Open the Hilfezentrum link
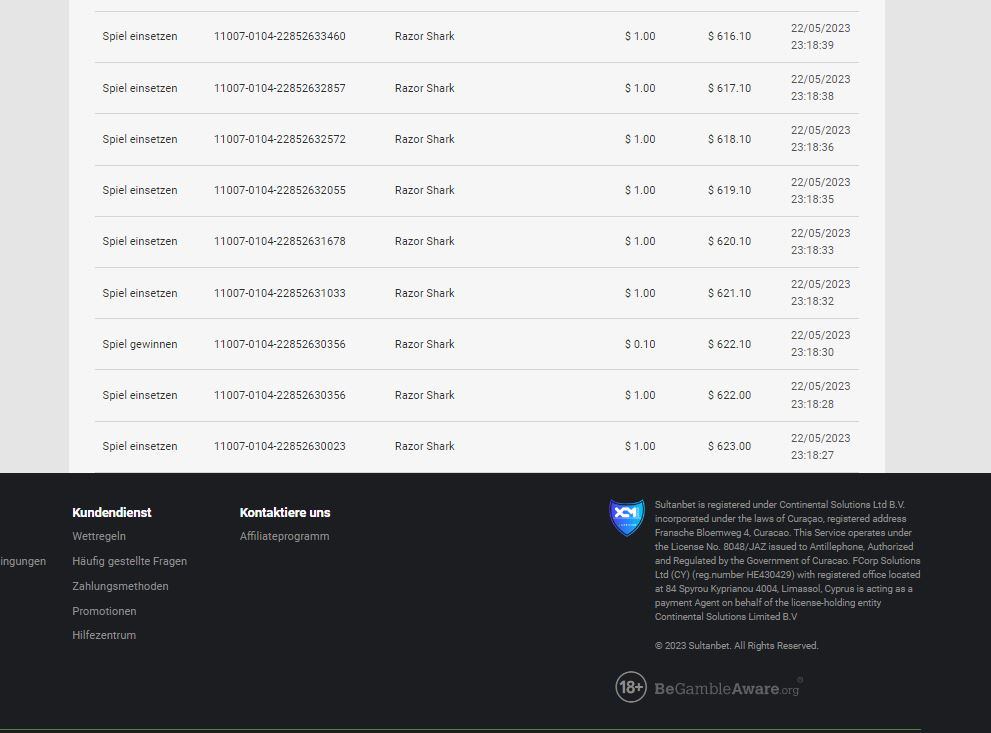The height and width of the screenshot is (733, 991). point(104,635)
